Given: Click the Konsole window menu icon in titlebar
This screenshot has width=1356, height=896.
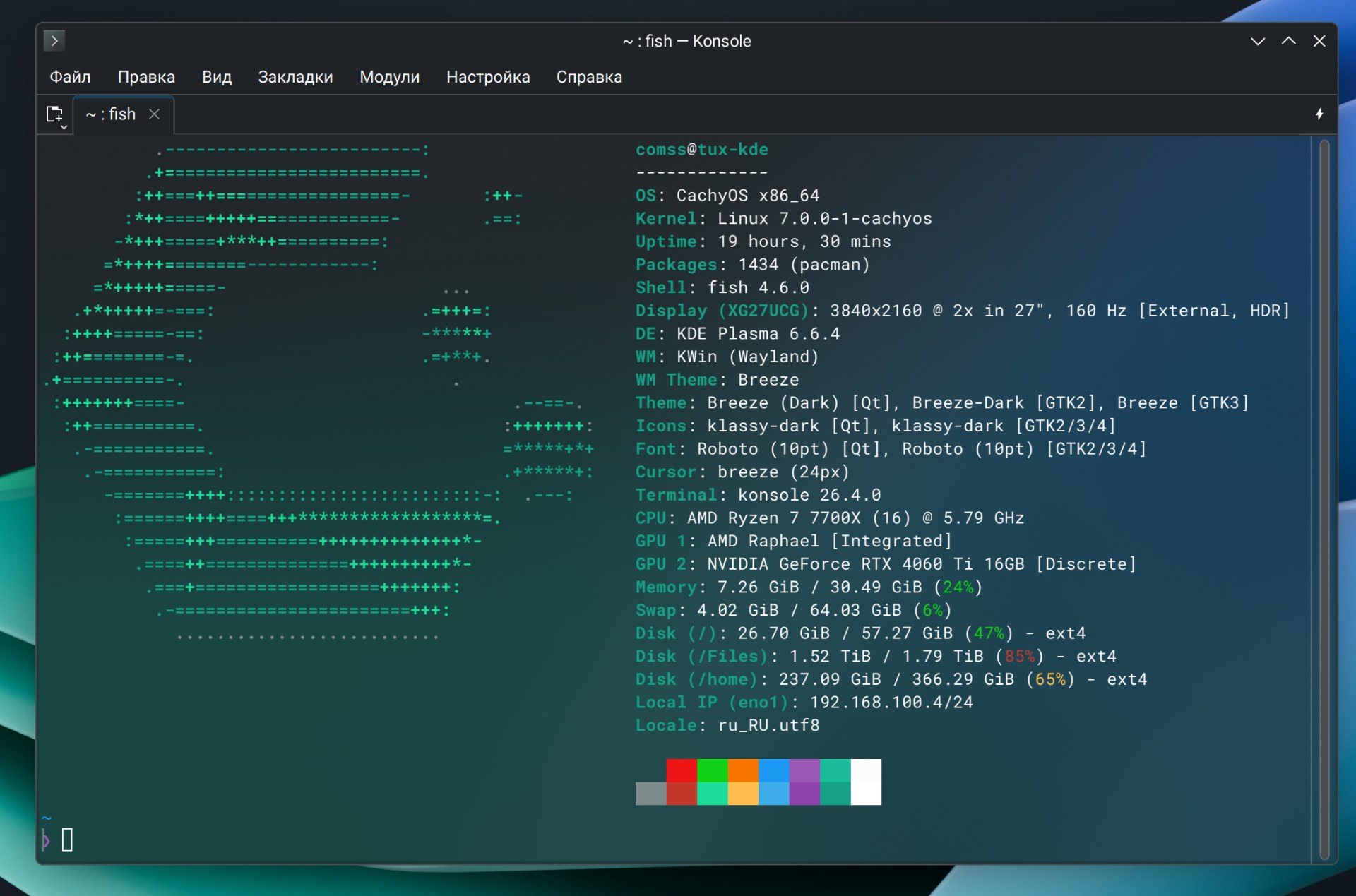Looking at the screenshot, I should coord(54,40).
